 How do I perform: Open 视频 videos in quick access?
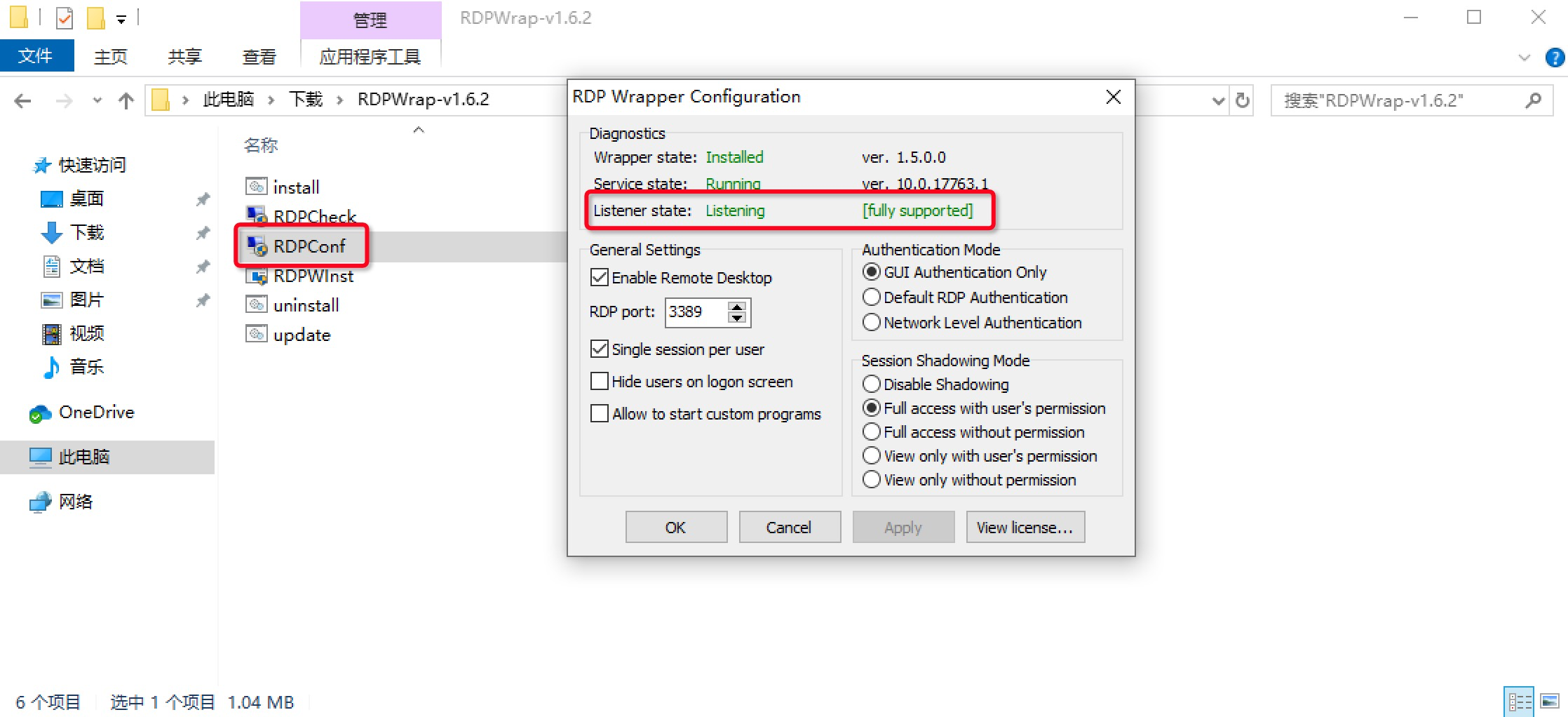pos(72,333)
